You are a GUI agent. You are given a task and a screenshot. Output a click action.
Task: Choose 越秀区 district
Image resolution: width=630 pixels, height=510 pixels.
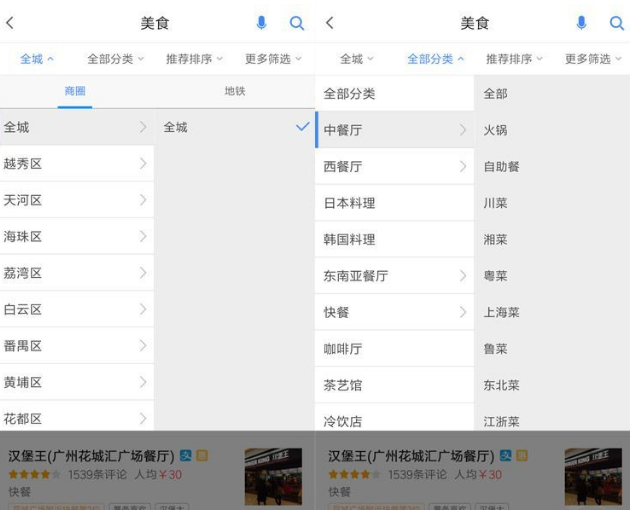(x=77, y=164)
